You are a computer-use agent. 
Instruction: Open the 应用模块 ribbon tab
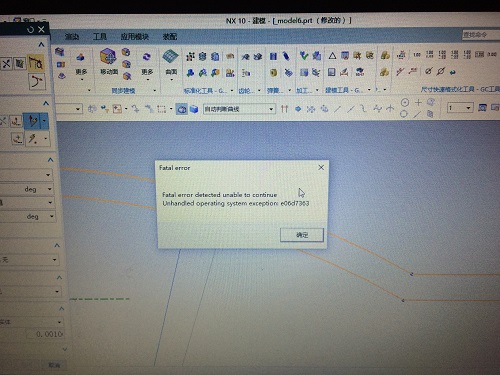tap(135, 37)
